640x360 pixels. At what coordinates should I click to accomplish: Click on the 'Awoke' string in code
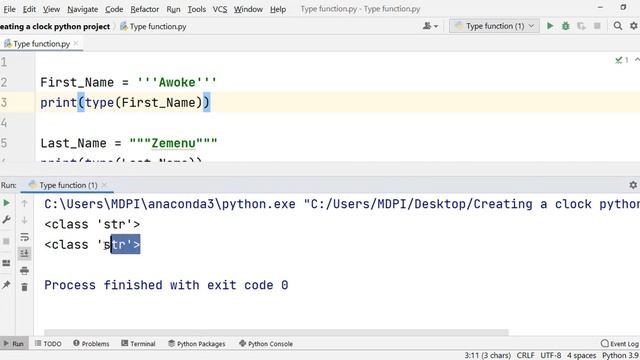click(x=177, y=82)
